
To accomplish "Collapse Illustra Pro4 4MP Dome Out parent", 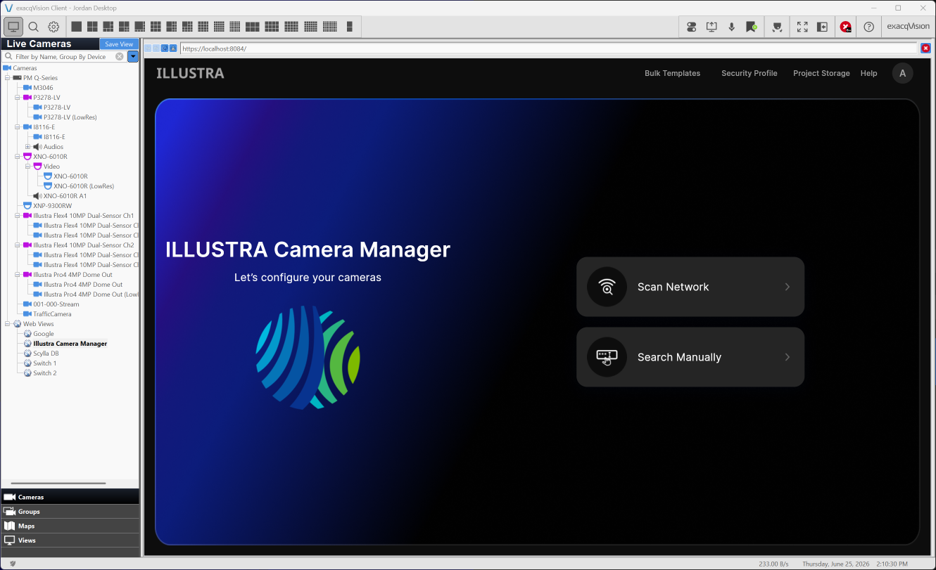I will [x=17, y=275].
